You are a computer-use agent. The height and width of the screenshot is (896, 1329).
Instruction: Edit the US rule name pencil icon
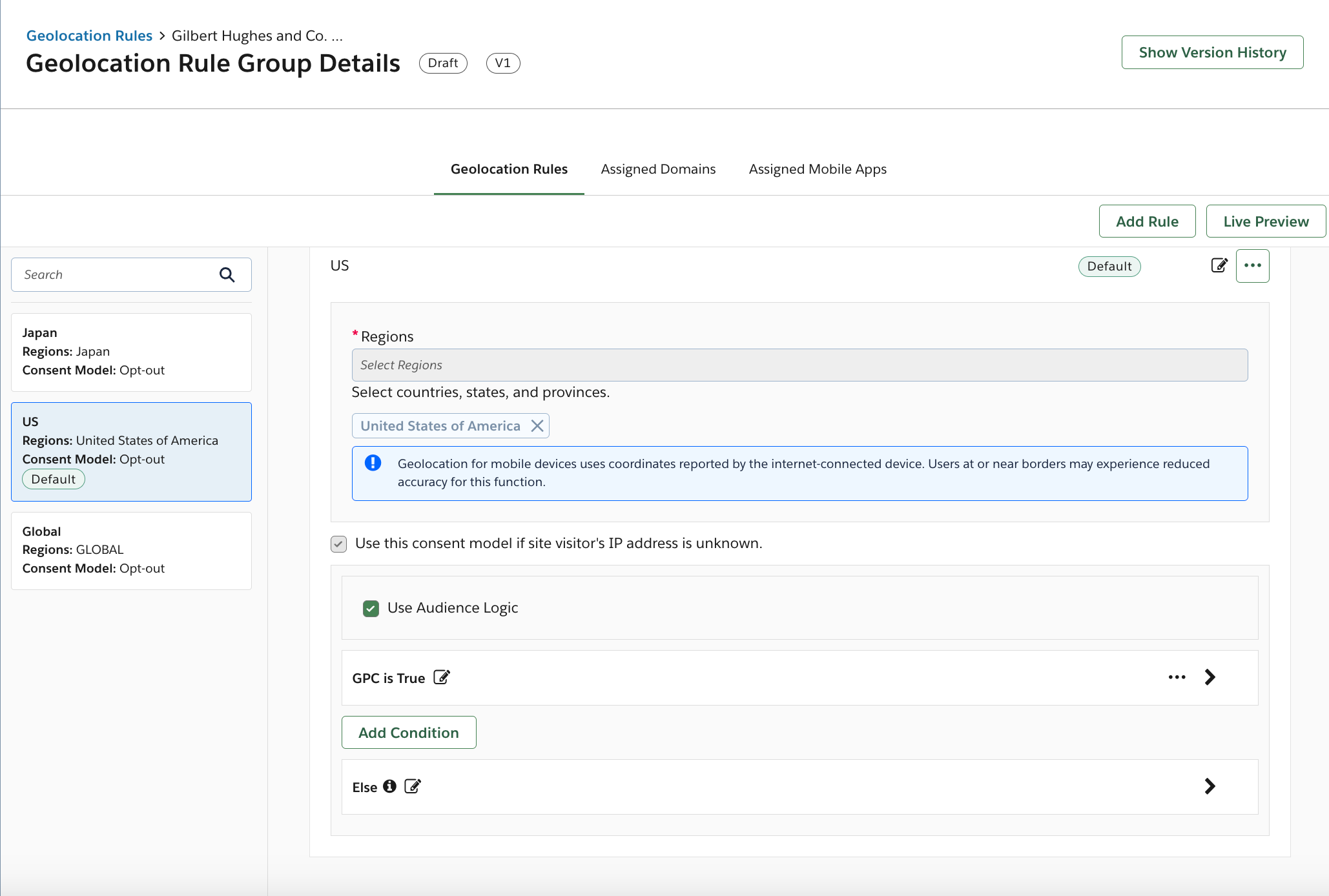(x=1219, y=265)
